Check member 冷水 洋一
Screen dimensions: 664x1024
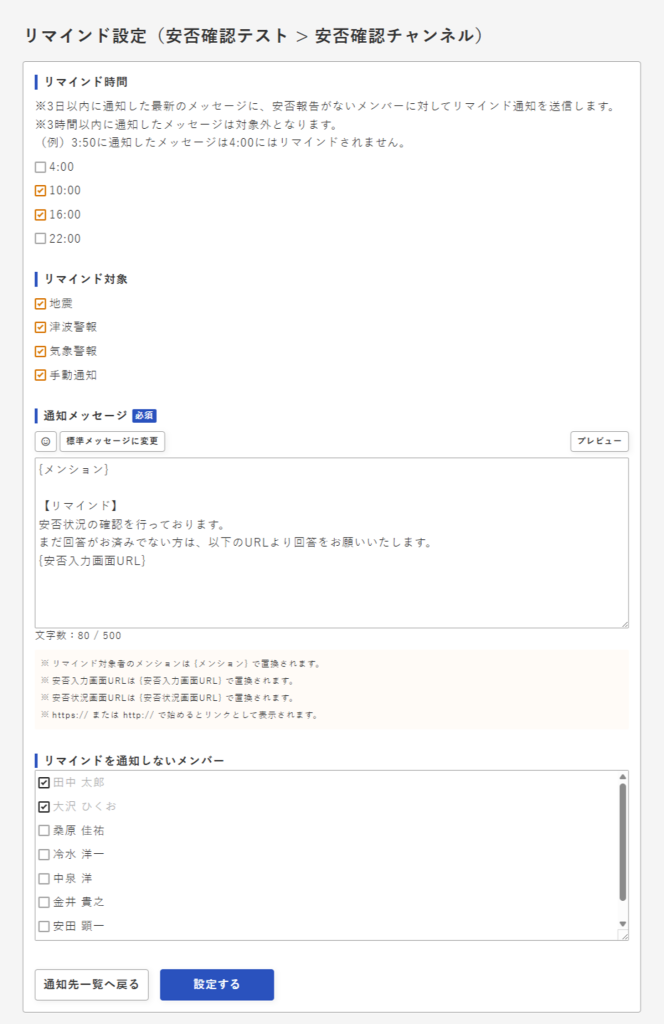(44, 854)
